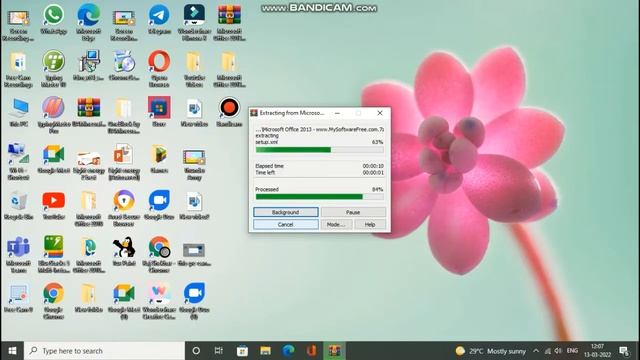Open the green Typing Master 10 shortcut
640x360 pixels.
click(x=53, y=69)
